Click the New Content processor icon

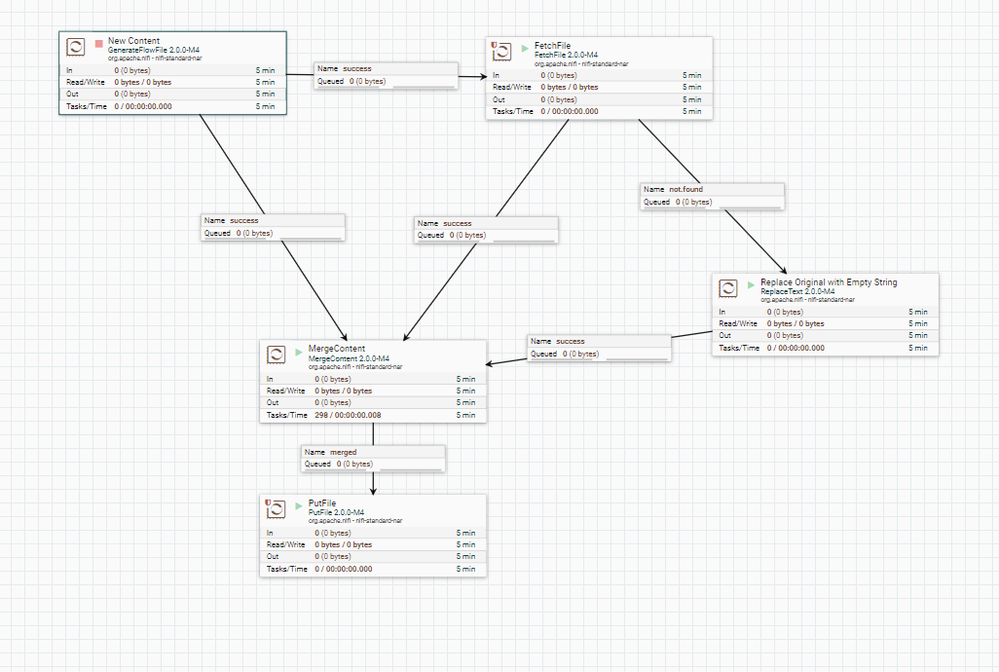[76, 47]
